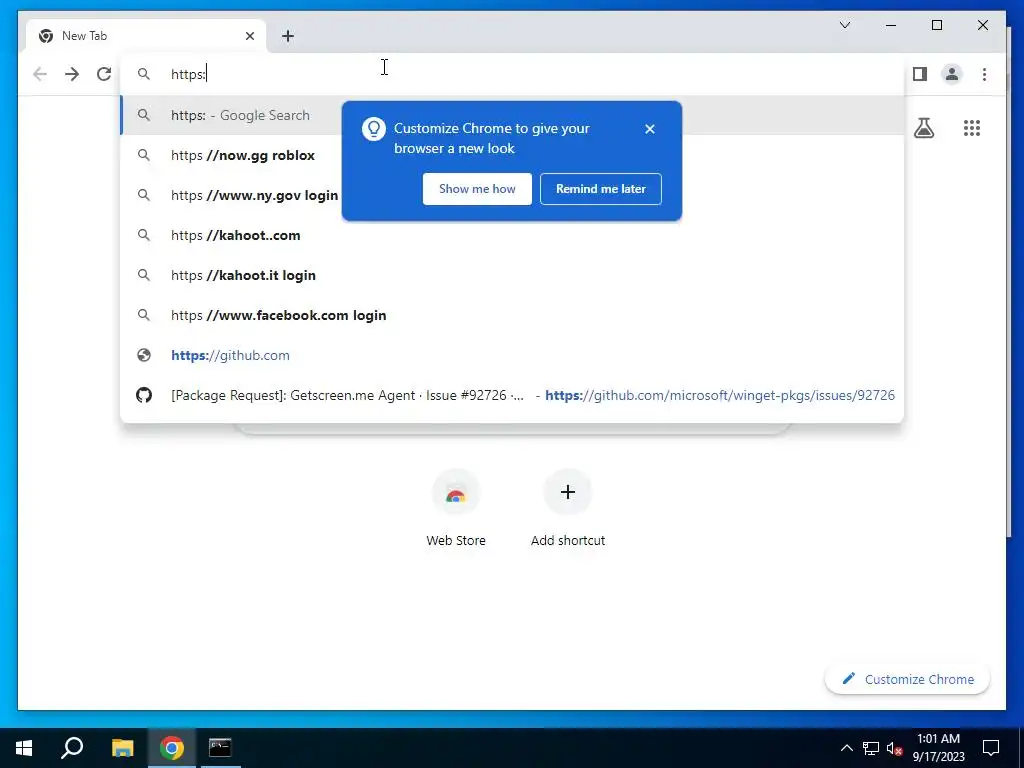Open File Explorer from the taskbar
This screenshot has height=768, width=1024.
(x=122, y=748)
